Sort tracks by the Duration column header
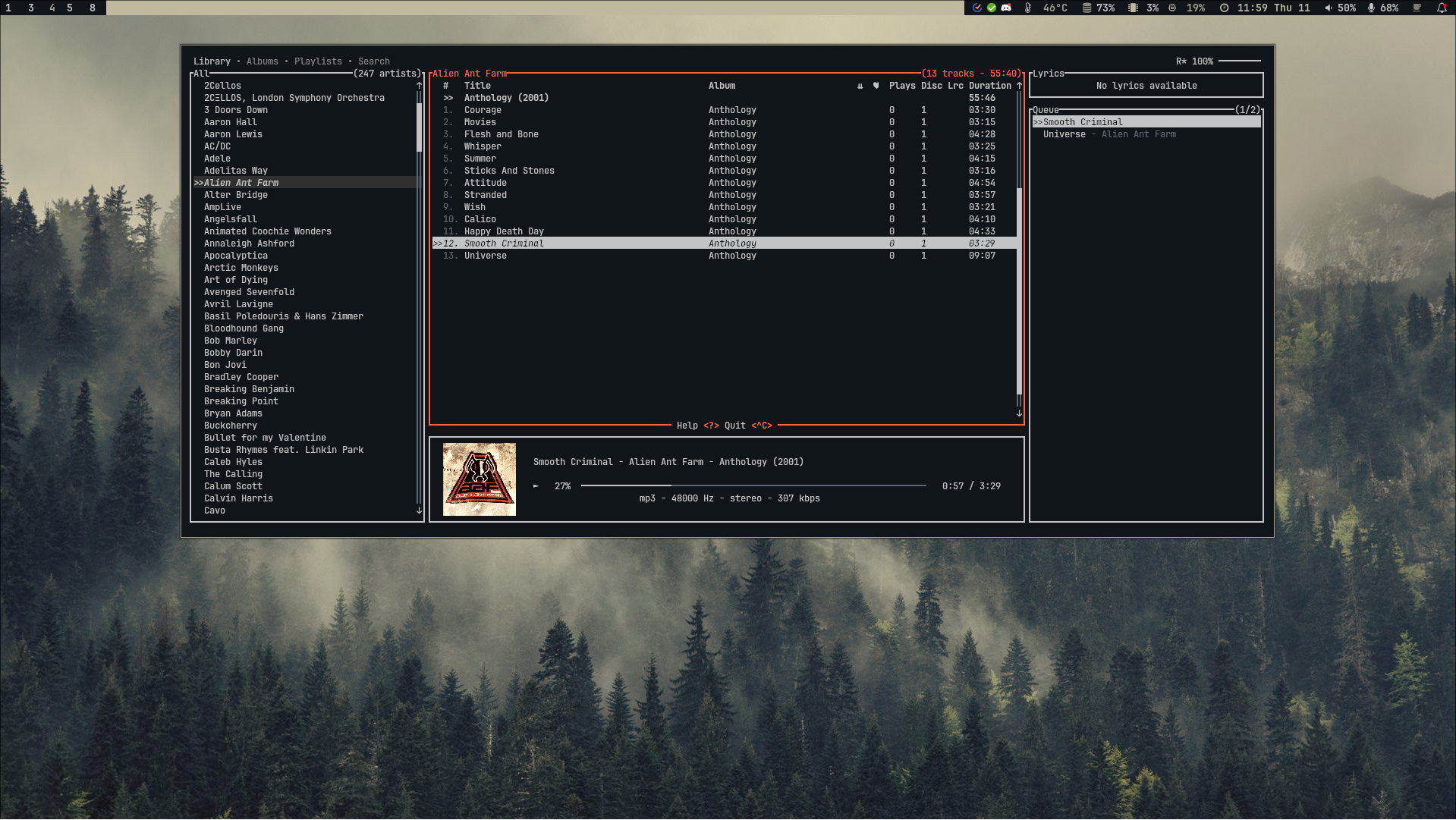Screen dimensions: 1456x820 tap(990, 86)
